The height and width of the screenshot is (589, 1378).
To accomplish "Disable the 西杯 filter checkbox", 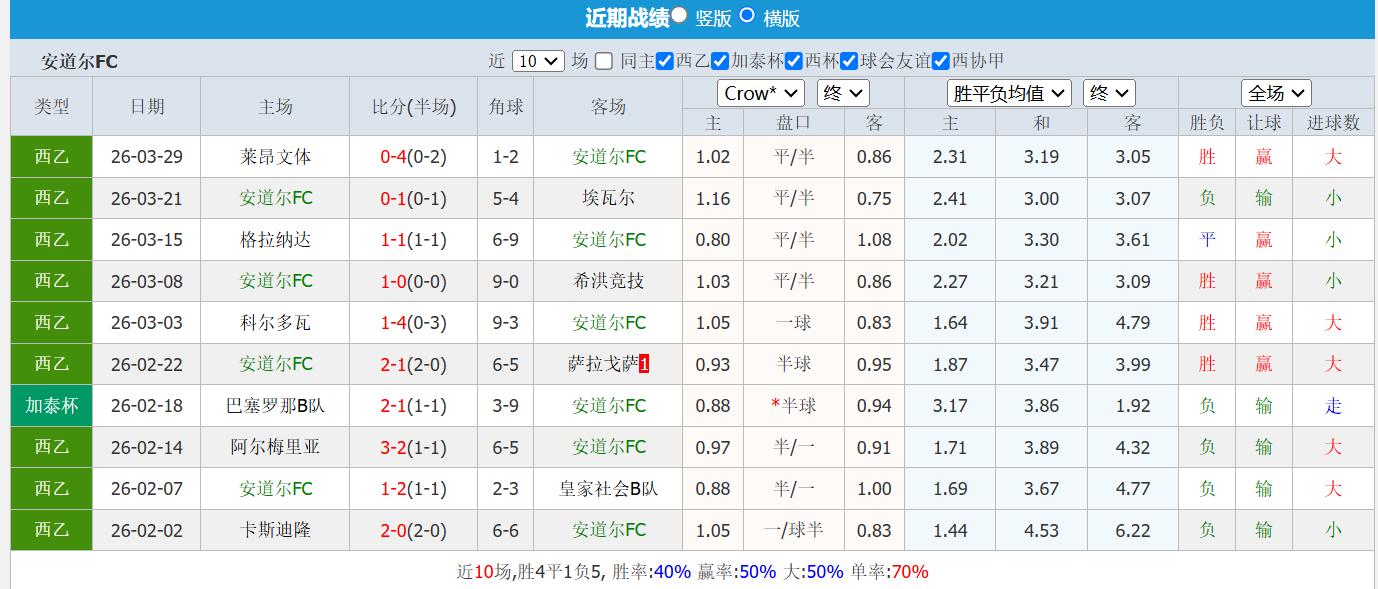I will tap(793, 61).
